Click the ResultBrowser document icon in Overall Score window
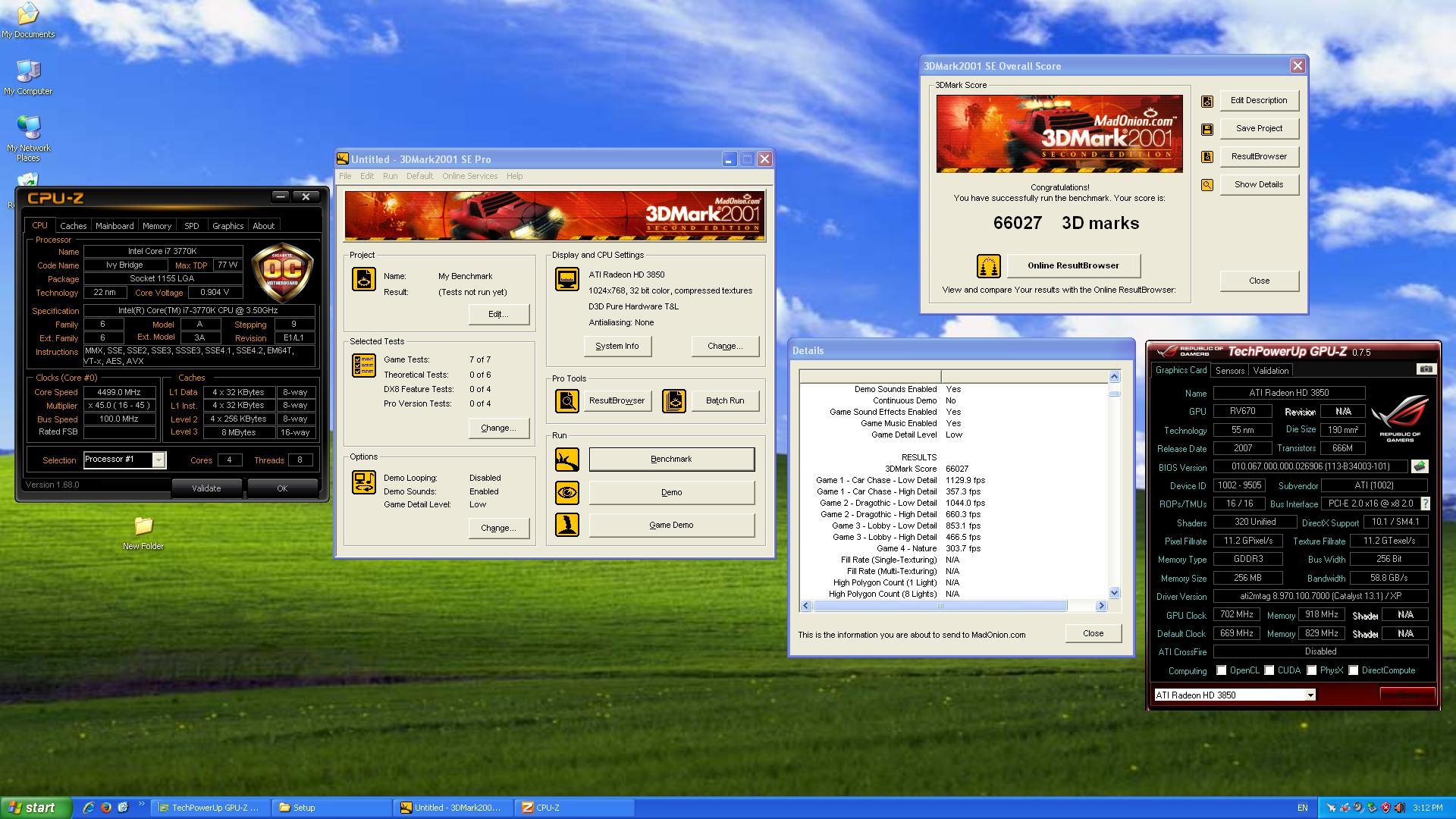This screenshot has width=1456, height=819. click(1207, 157)
